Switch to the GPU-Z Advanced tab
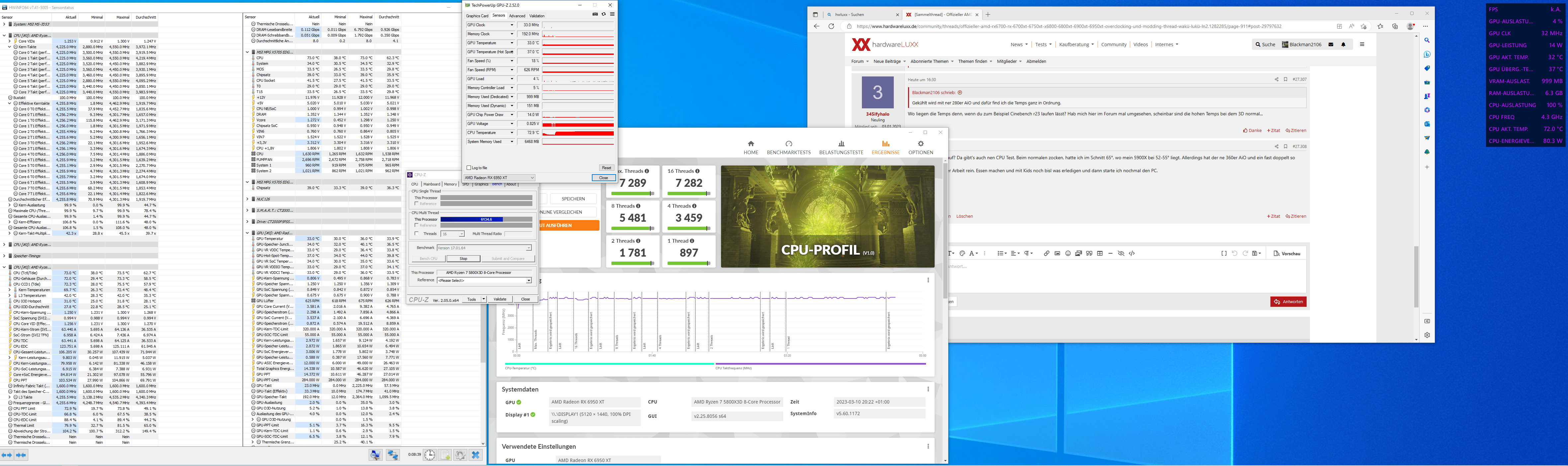Screen dimensions: 1568x466 (x=517, y=16)
